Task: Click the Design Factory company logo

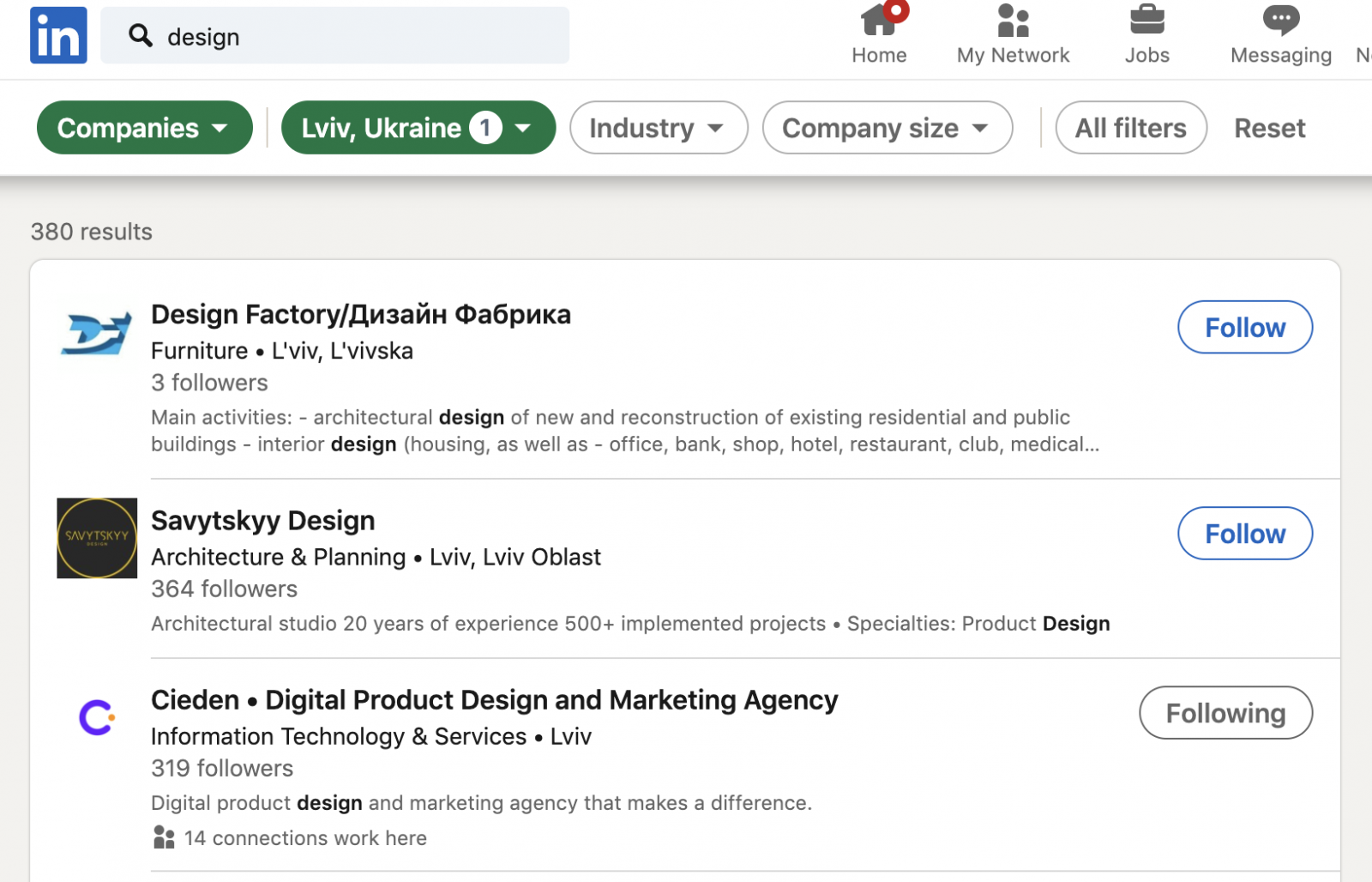Action: (97, 333)
